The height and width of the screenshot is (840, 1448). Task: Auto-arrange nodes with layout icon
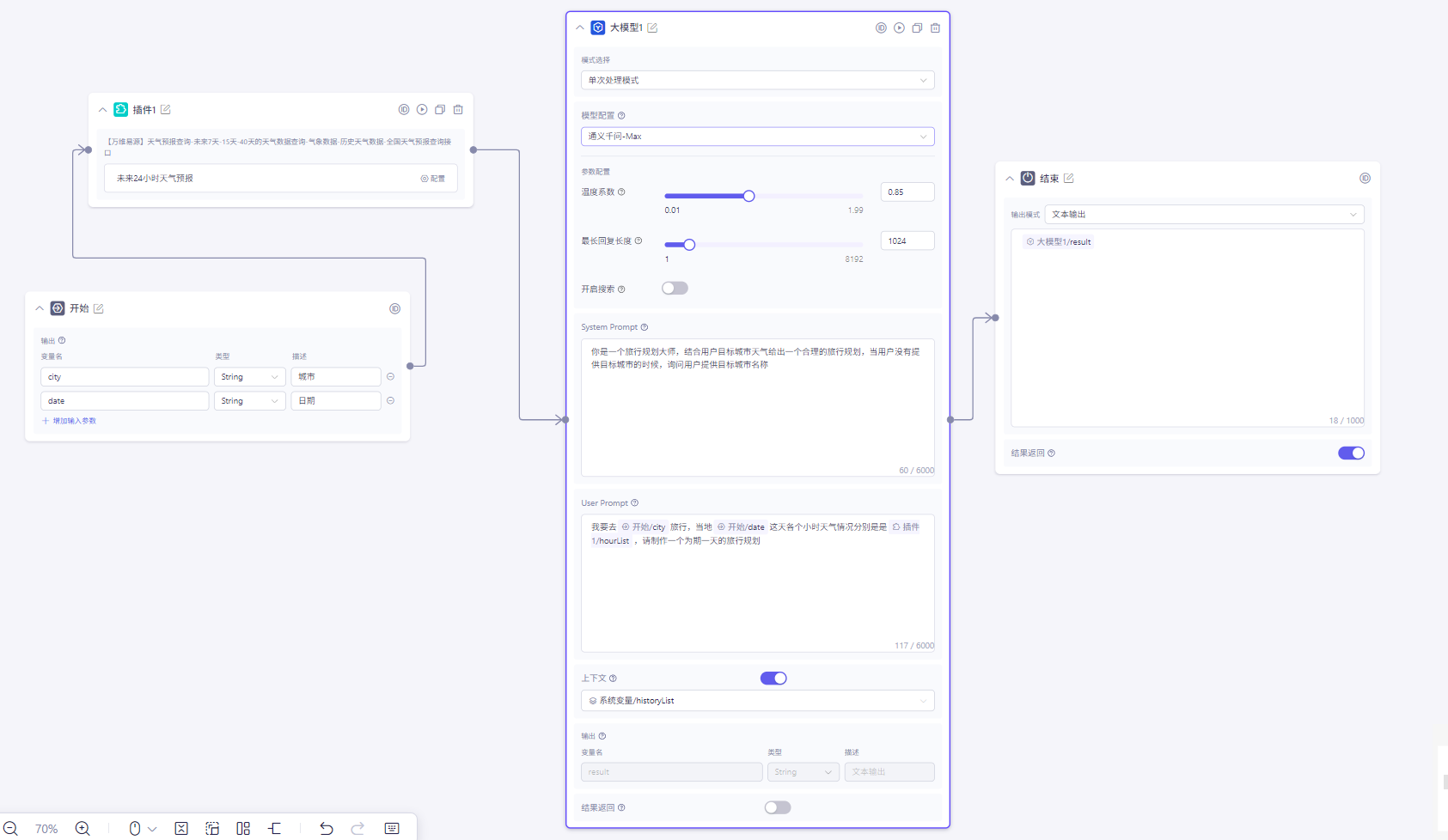tap(243, 829)
